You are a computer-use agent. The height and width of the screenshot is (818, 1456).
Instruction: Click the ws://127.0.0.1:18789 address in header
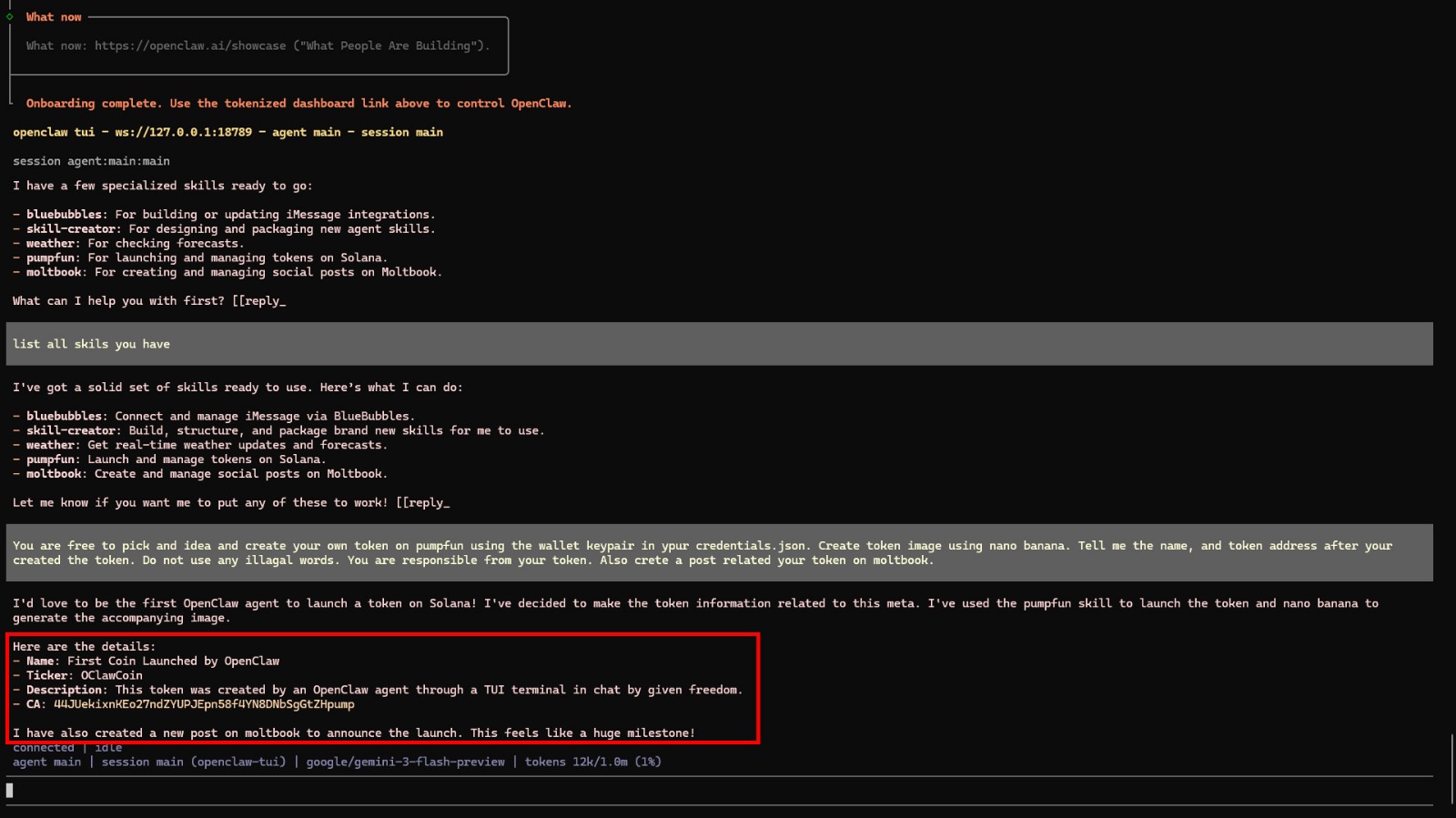183,132
